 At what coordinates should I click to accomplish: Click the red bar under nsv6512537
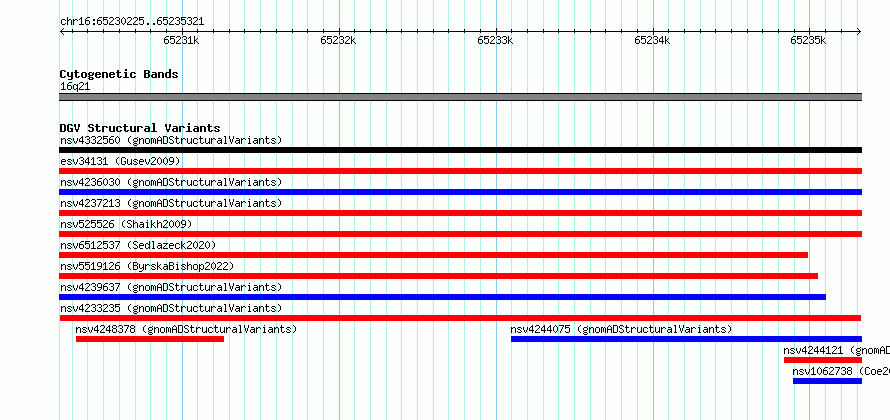[434, 255]
